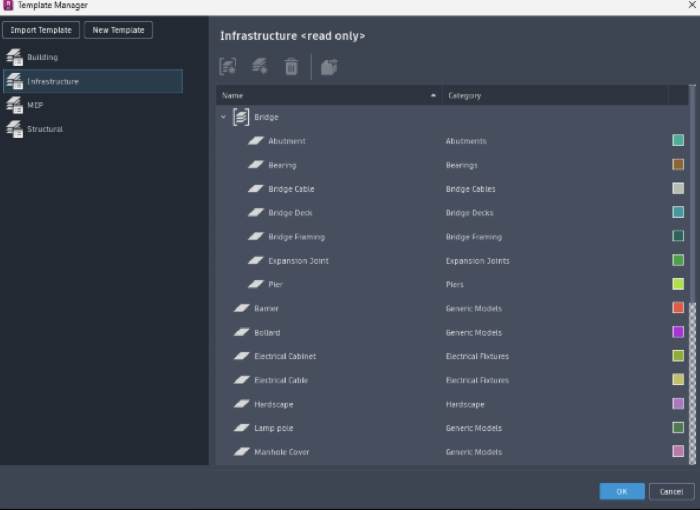Screen dimensions: 700x510
Task: Click the Import Template button
Action: (x=41, y=30)
